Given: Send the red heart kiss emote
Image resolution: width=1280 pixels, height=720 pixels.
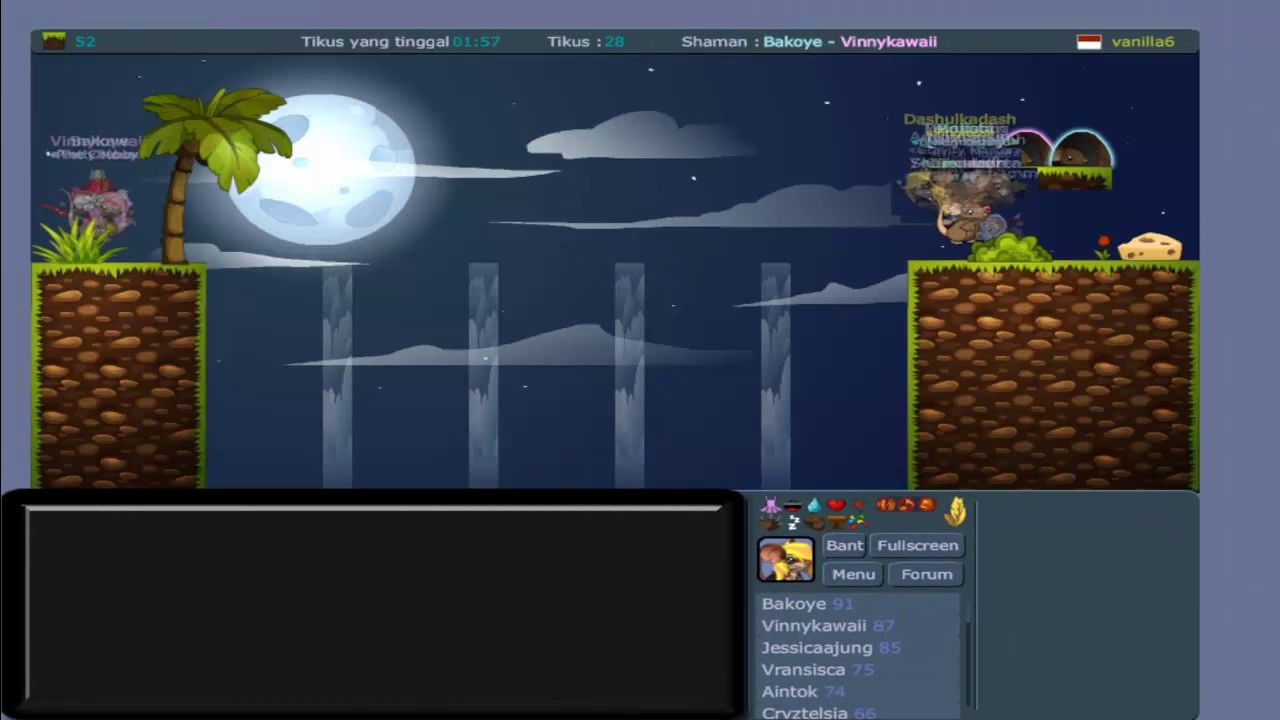Looking at the screenshot, I should (x=837, y=505).
